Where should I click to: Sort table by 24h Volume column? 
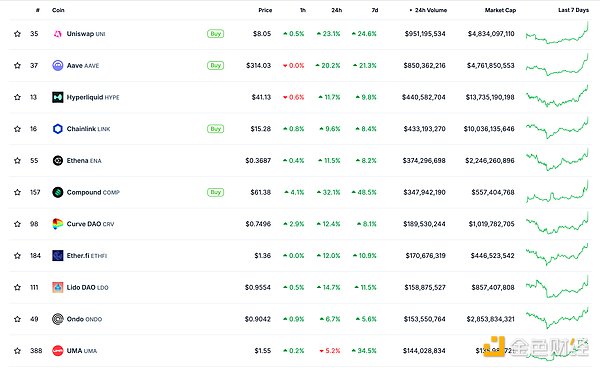428,10
